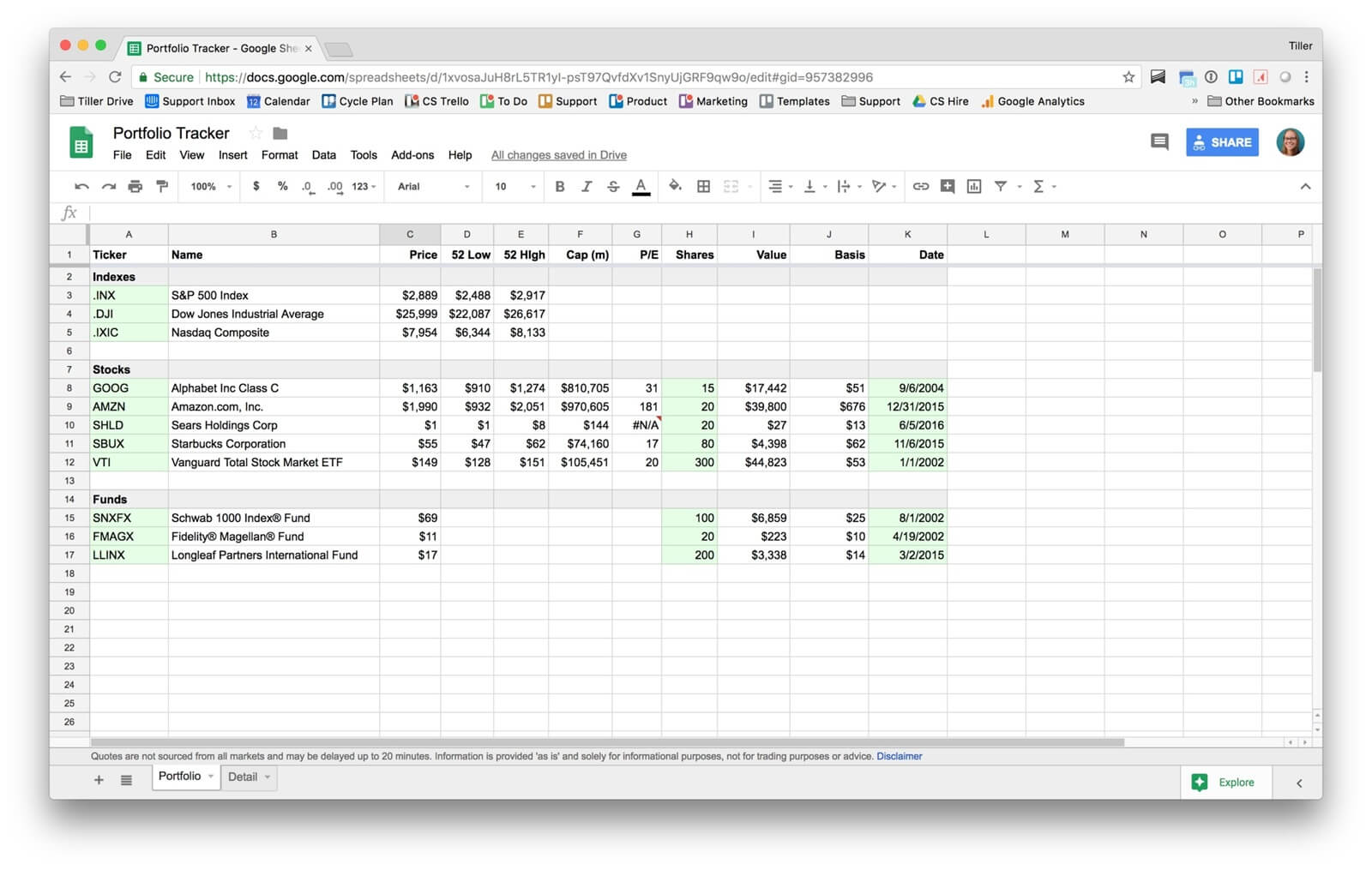
Task: Open the borders tool
Action: [703, 186]
